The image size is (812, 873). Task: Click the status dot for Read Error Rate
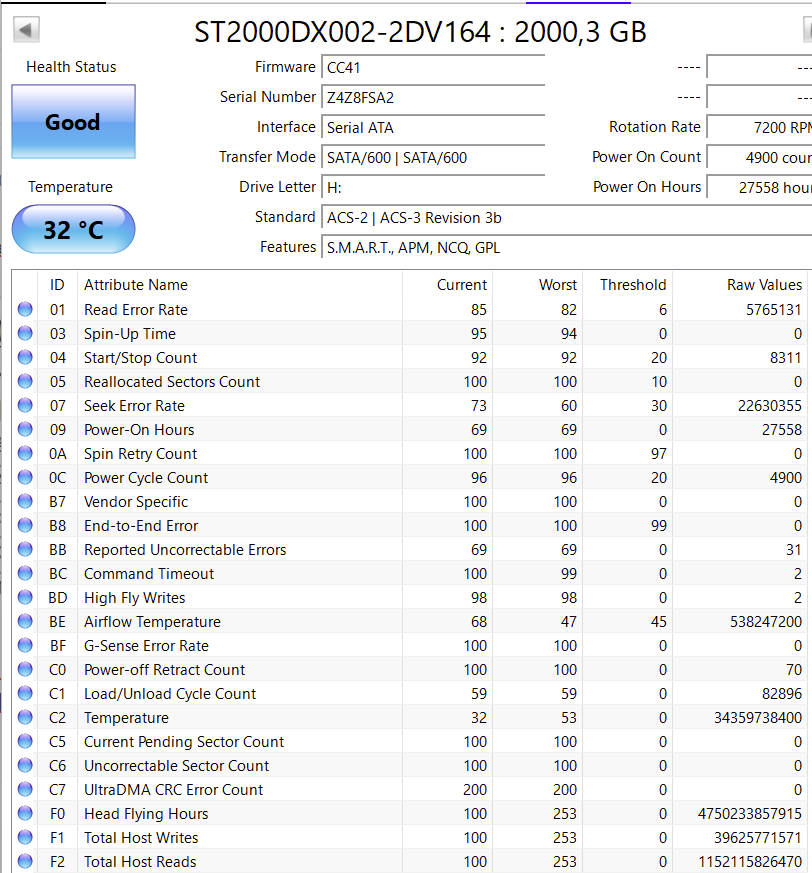25,309
